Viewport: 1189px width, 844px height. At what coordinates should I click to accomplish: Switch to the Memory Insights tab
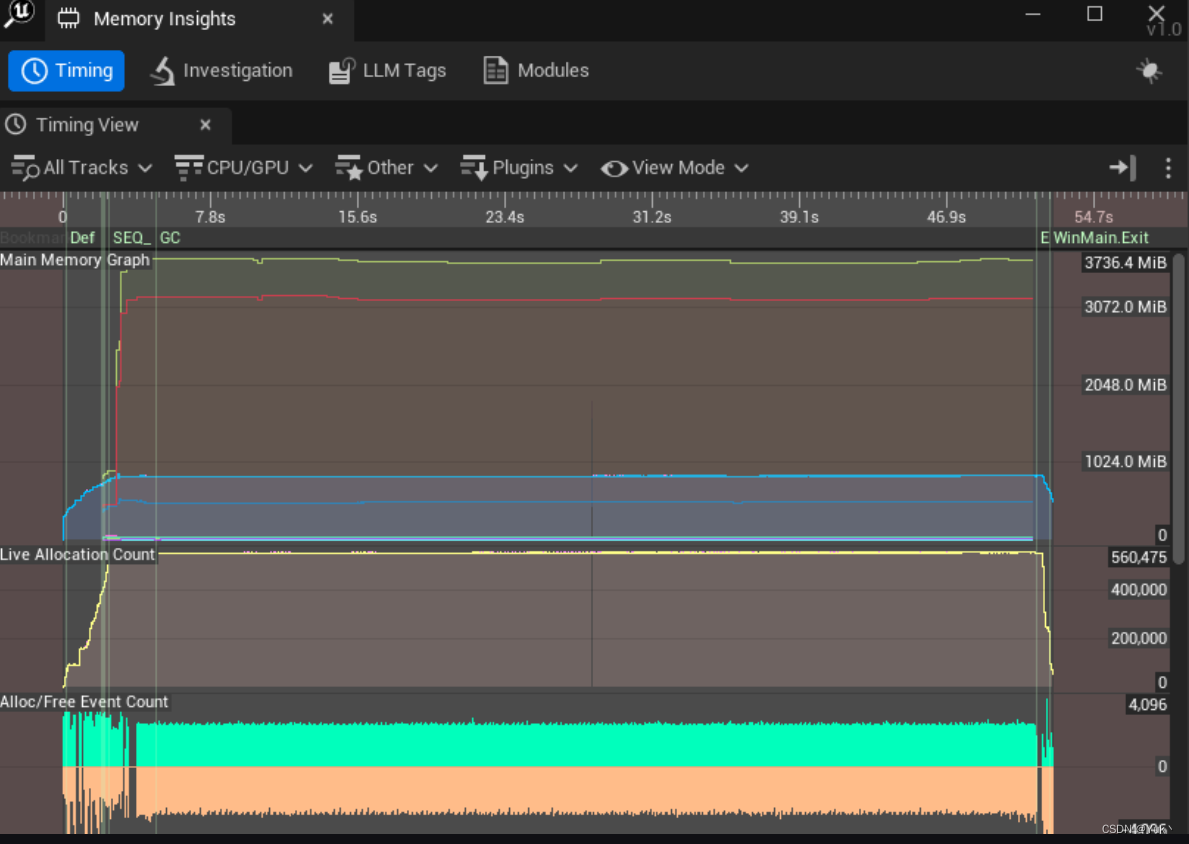point(164,18)
